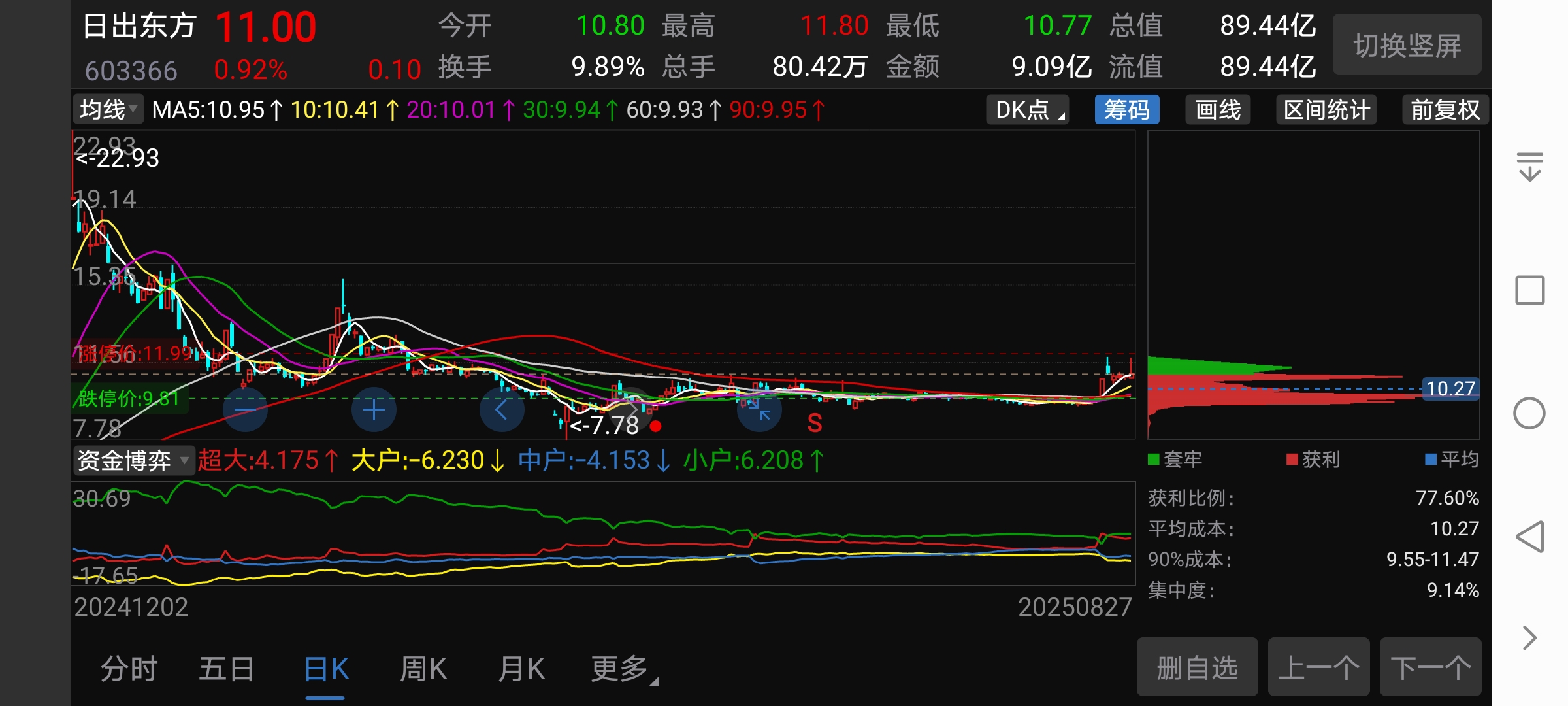The image size is (1568, 706).
Task: Switch to the 周K tab
Action: point(423,669)
